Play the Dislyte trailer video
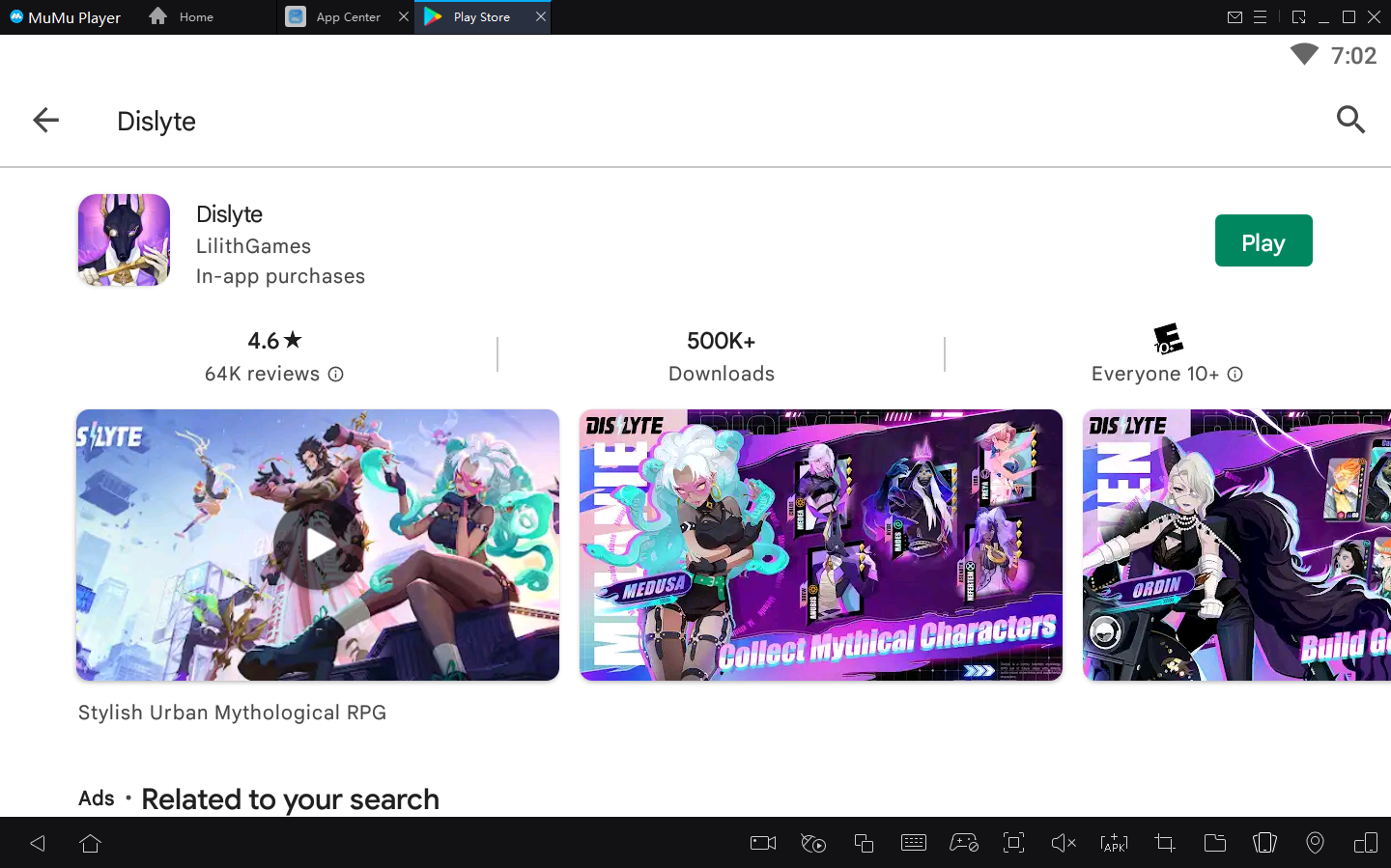The height and width of the screenshot is (868, 1391). pos(318,545)
